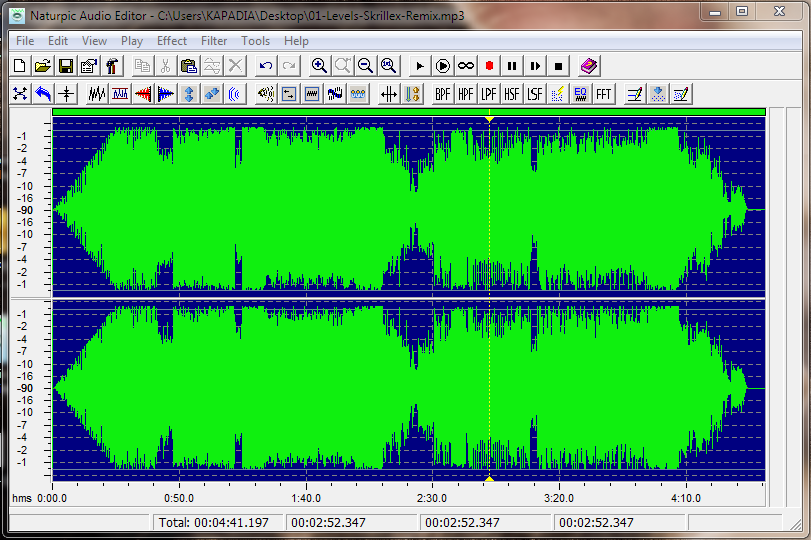Pause playback with the pause button
The width and height of the screenshot is (811, 540).
(x=512, y=66)
